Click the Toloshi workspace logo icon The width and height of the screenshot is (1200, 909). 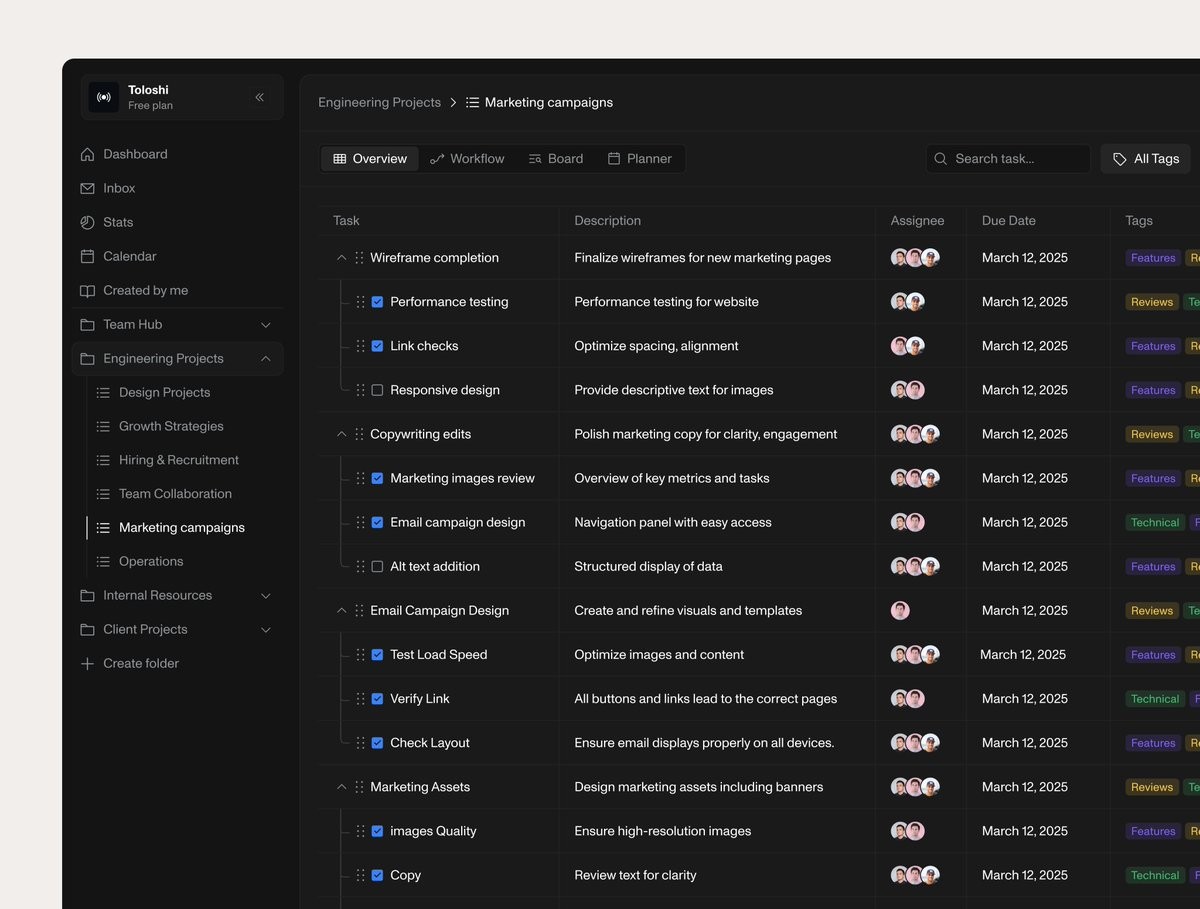point(104,97)
